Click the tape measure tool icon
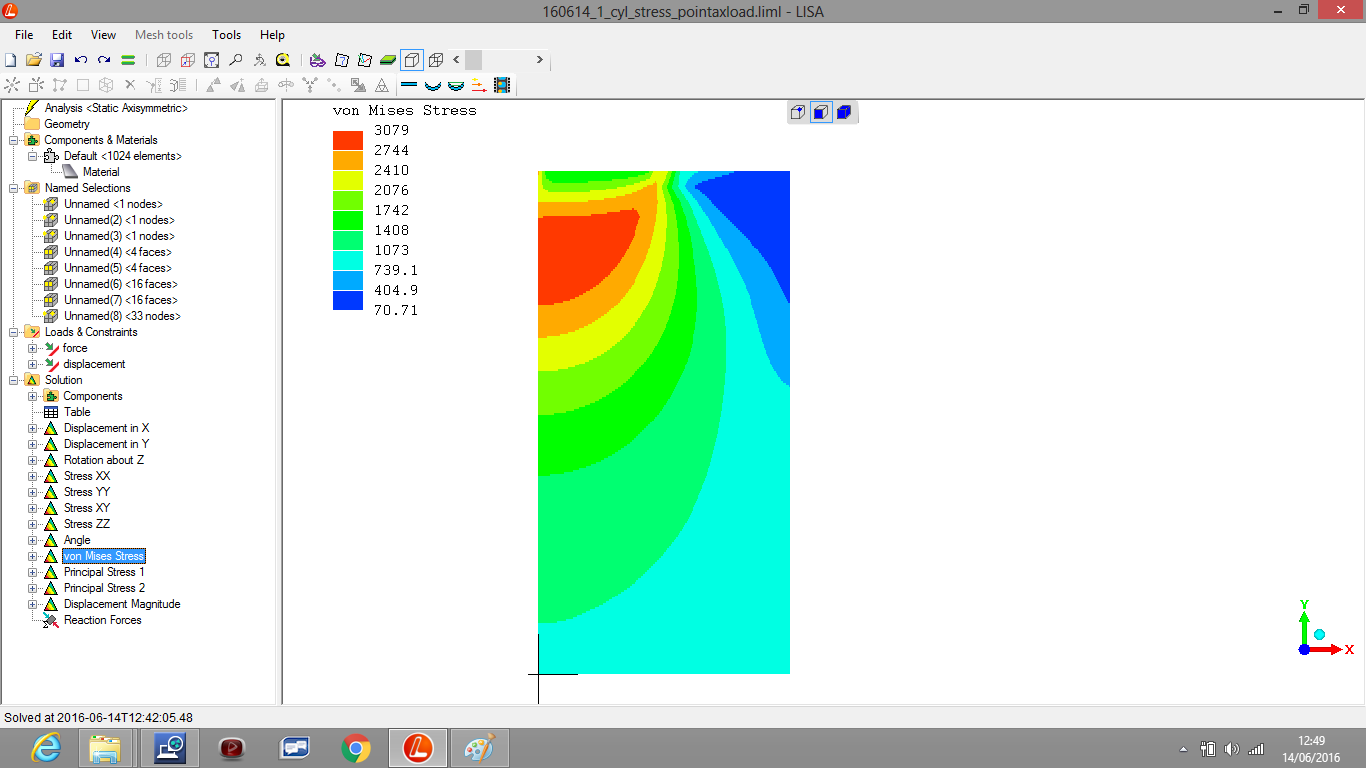1366x768 pixels. pos(283,60)
